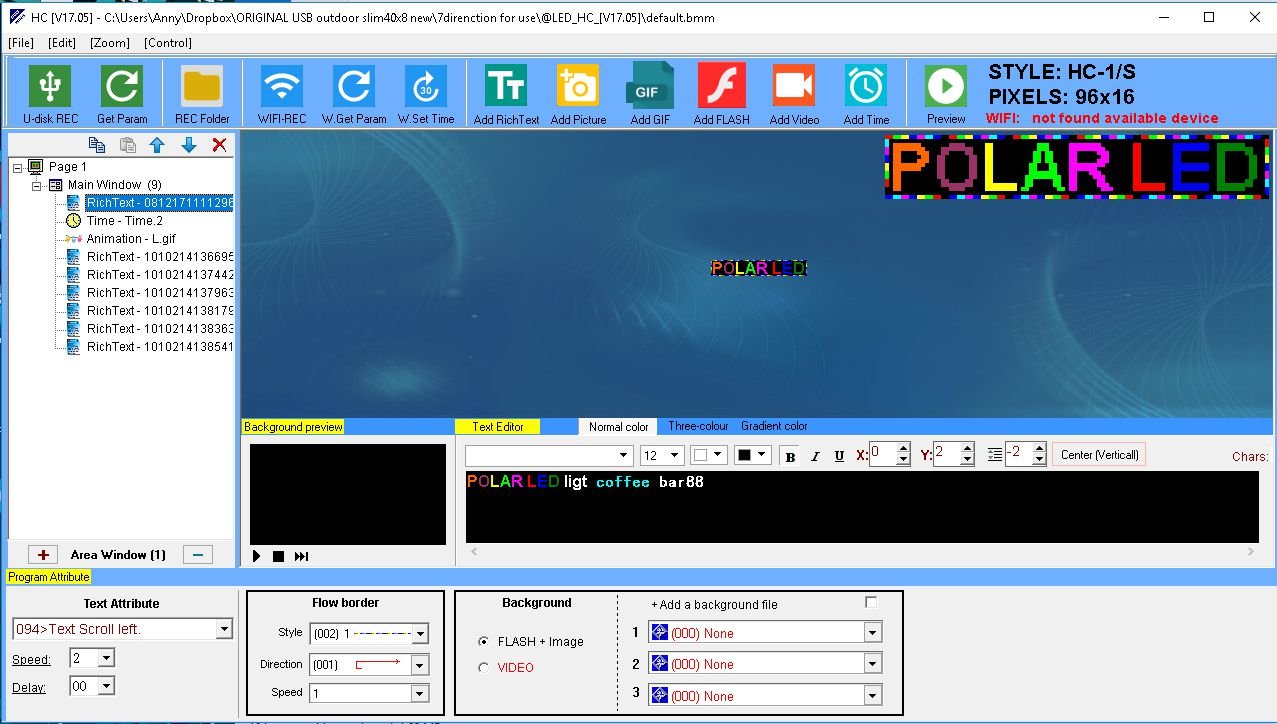Check the Add a background file checkbox
1277x724 pixels.
(x=871, y=602)
